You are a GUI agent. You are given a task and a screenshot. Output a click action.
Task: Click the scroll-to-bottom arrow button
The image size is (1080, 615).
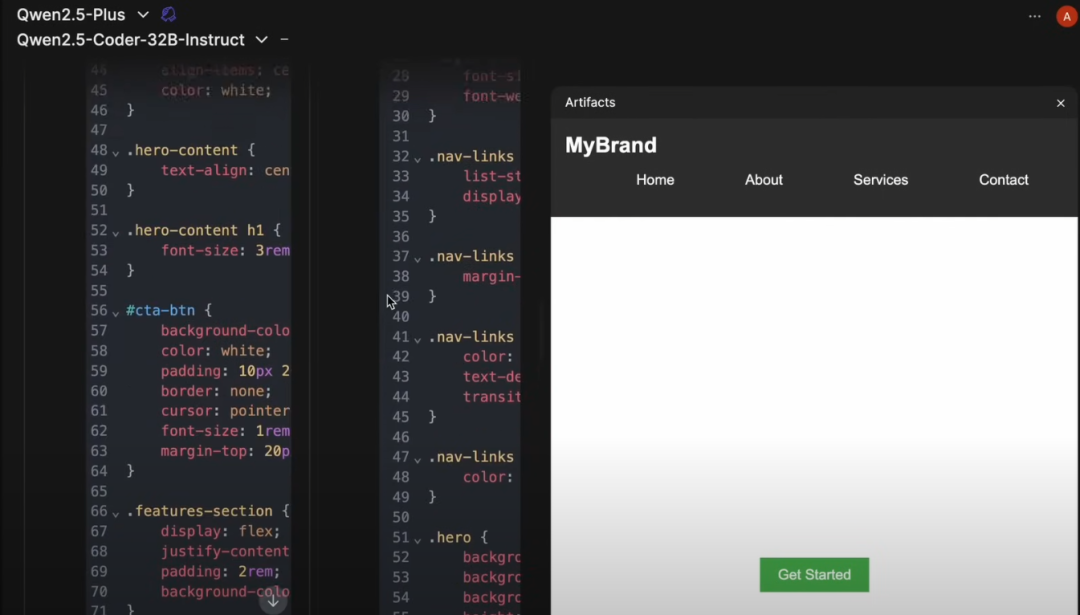272,600
